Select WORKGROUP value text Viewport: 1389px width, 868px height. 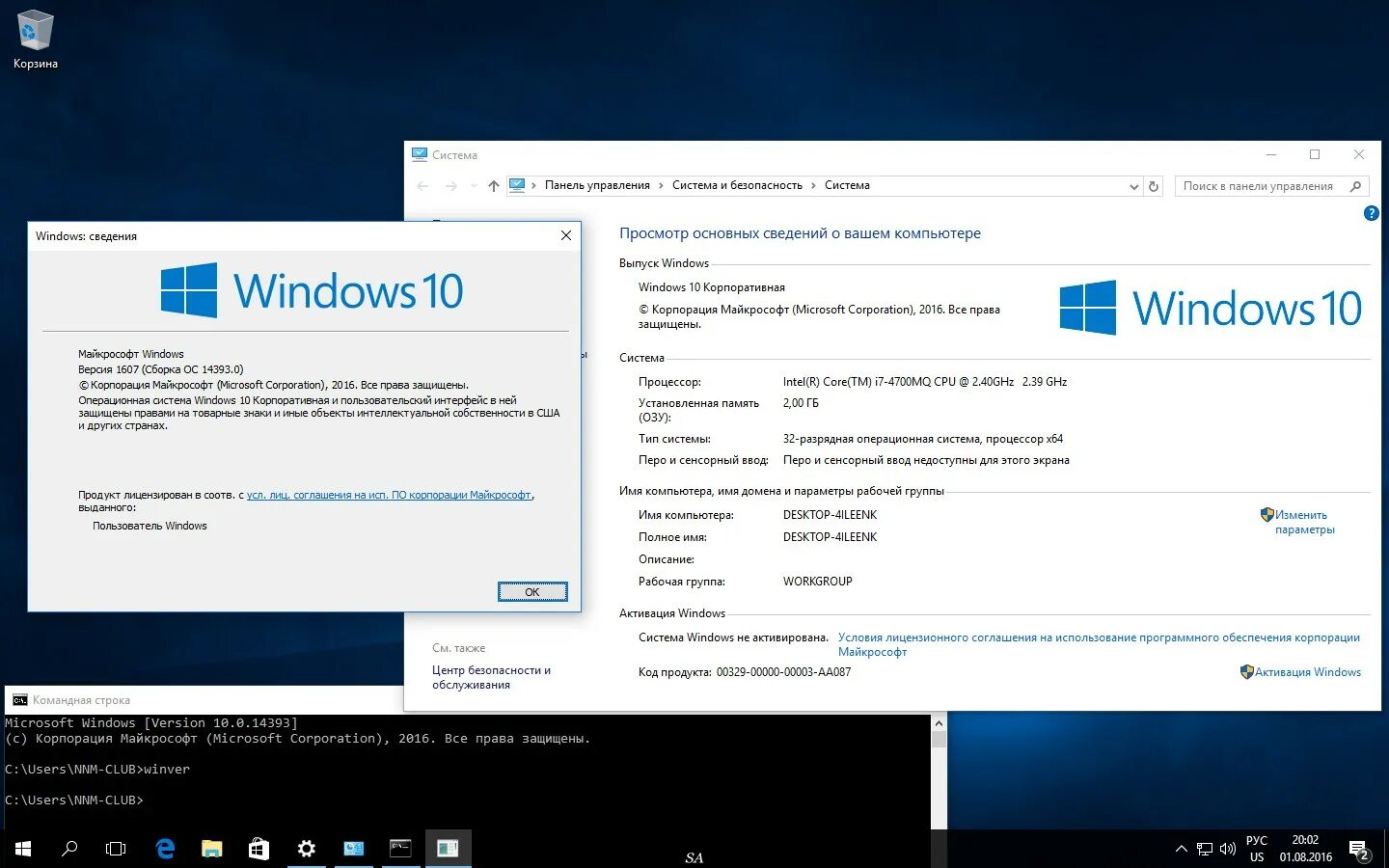[818, 582]
